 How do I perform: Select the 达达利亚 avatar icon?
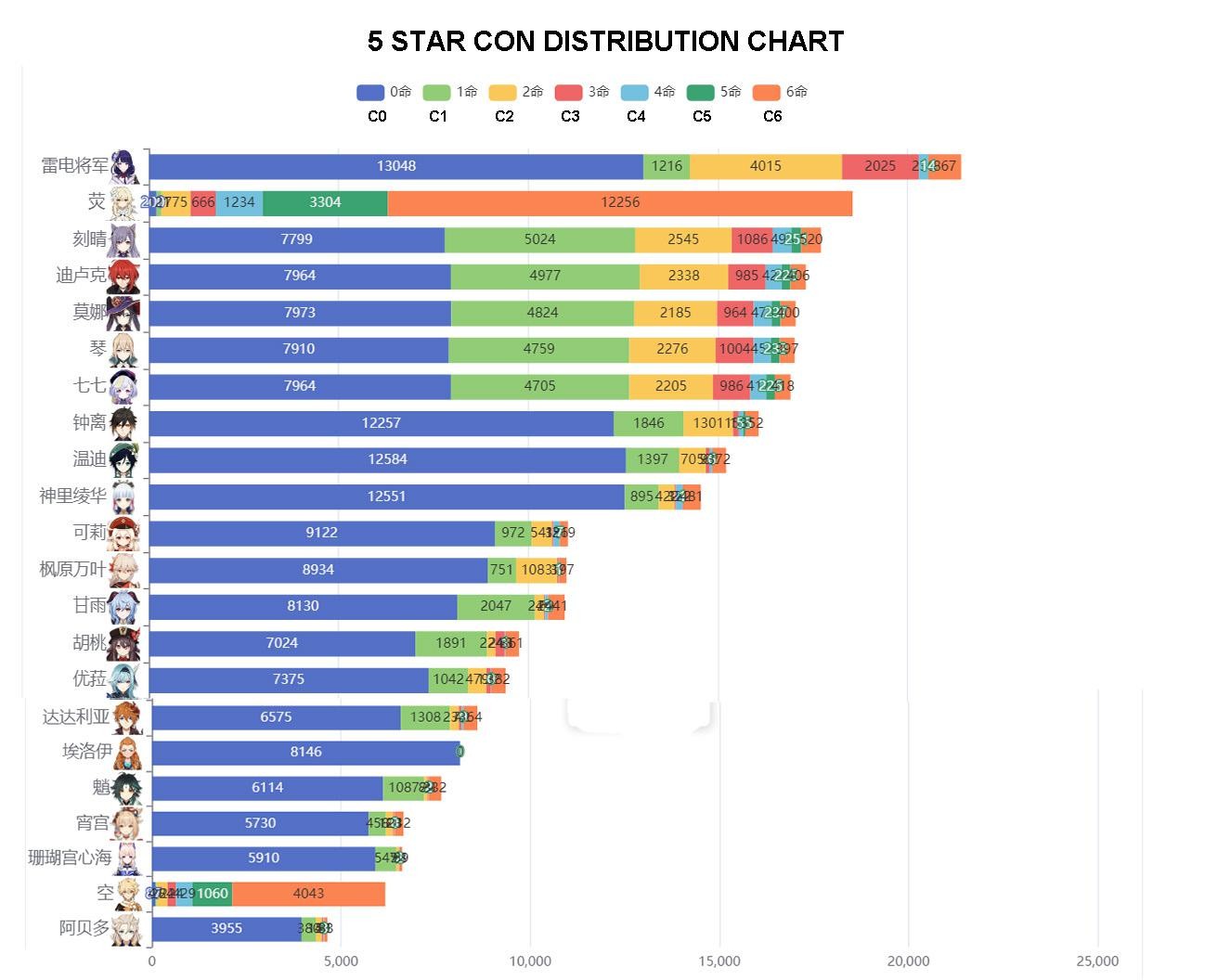[128, 717]
